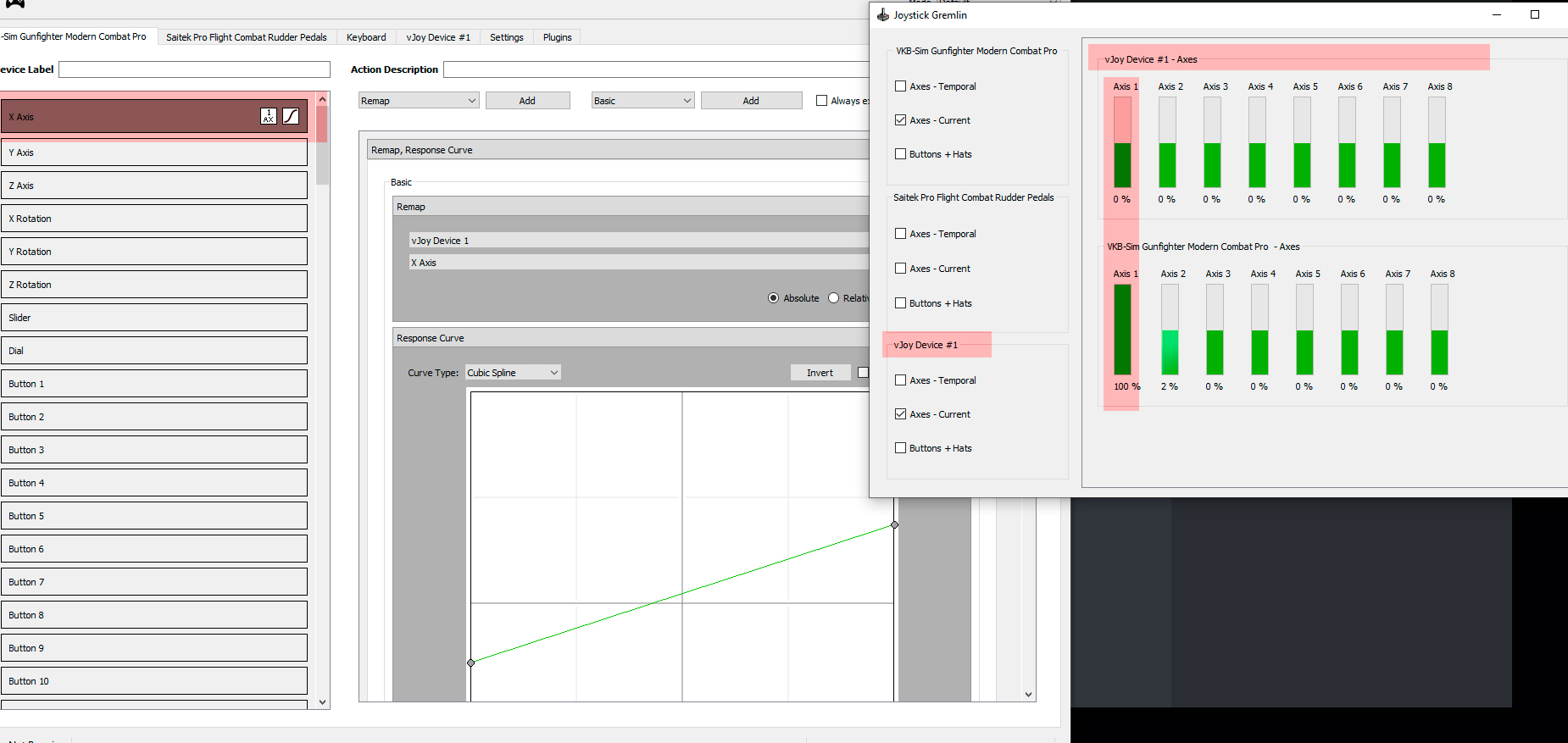Click the Response Curve section header
The height and width of the screenshot is (743, 1568).
[x=631, y=338]
